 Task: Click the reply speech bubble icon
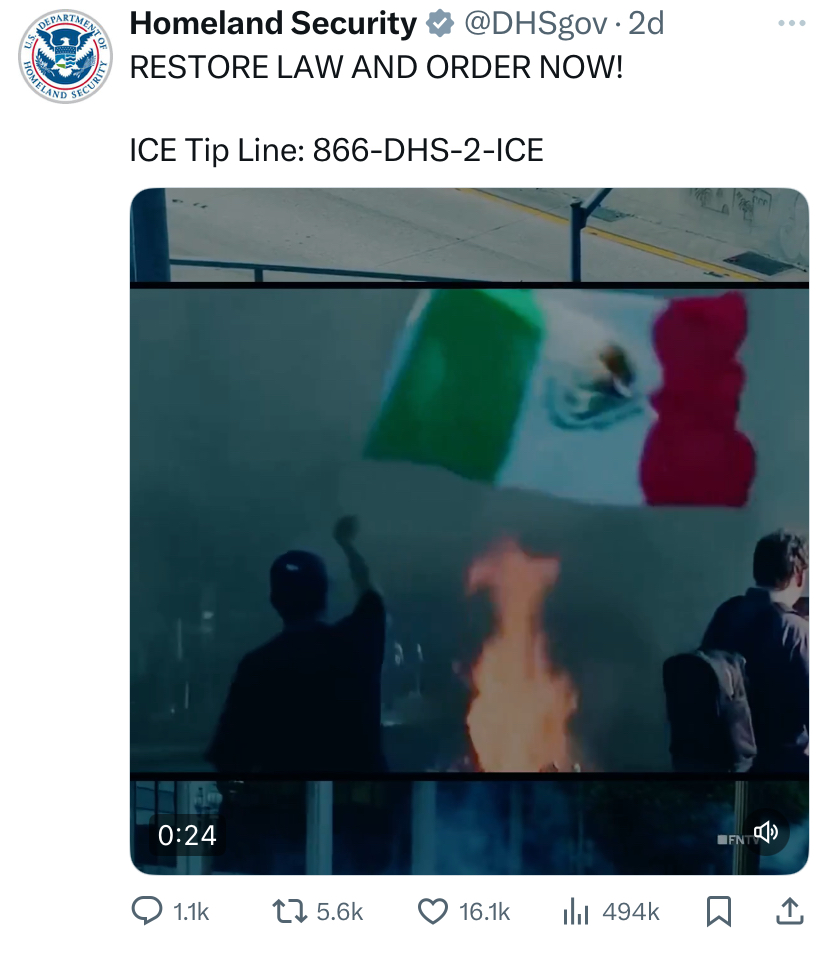click(x=147, y=911)
